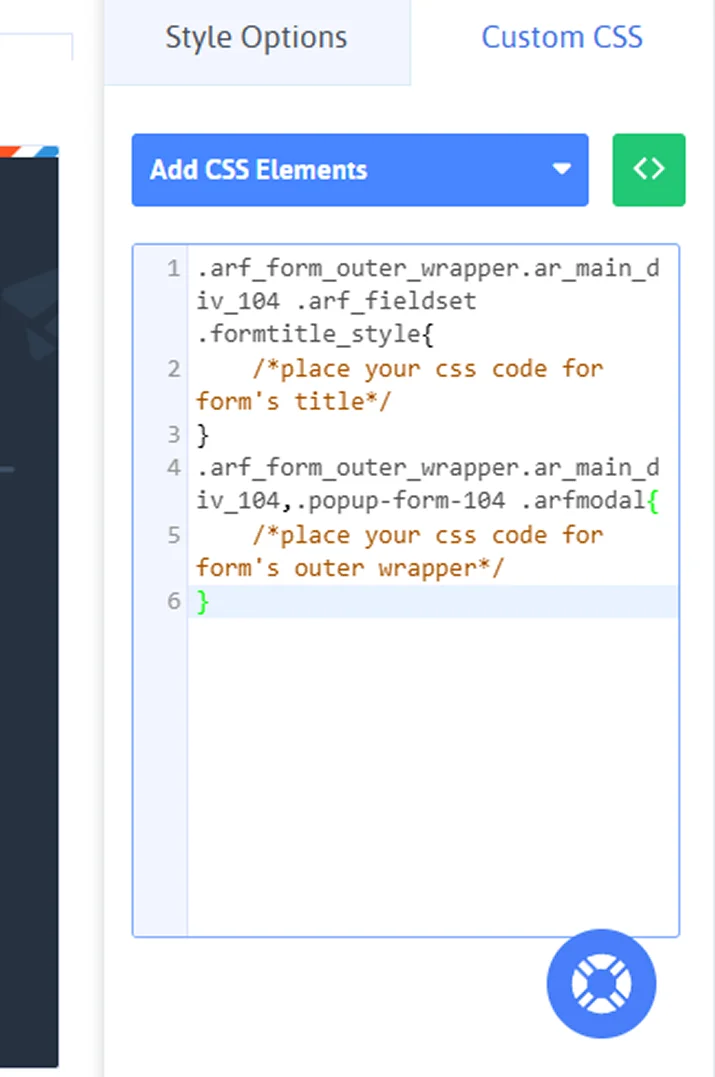Open the Custom CSS tab
715x1077 pixels.
pyautogui.click(x=562, y=38)
